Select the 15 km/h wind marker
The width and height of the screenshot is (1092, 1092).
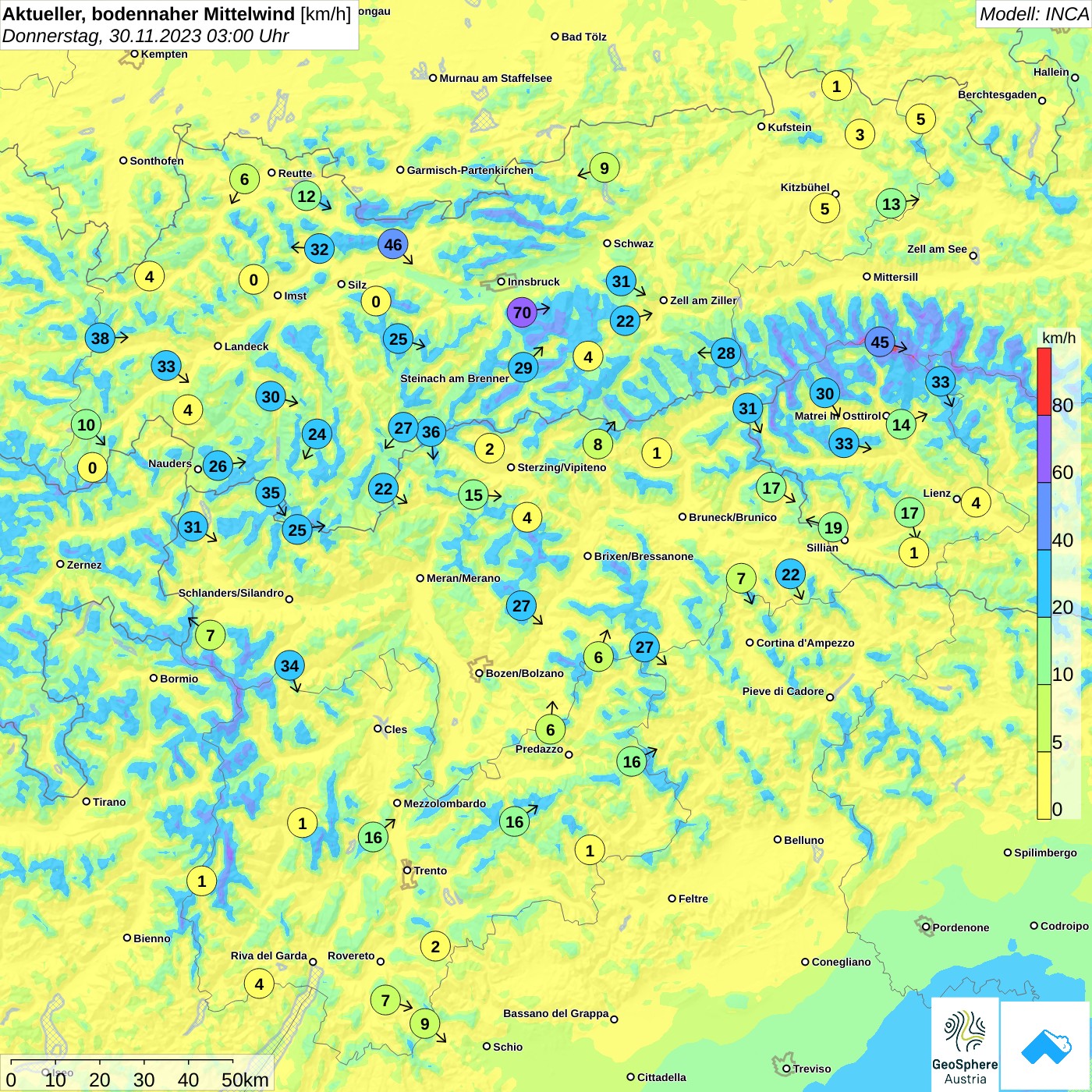point(473,495)
